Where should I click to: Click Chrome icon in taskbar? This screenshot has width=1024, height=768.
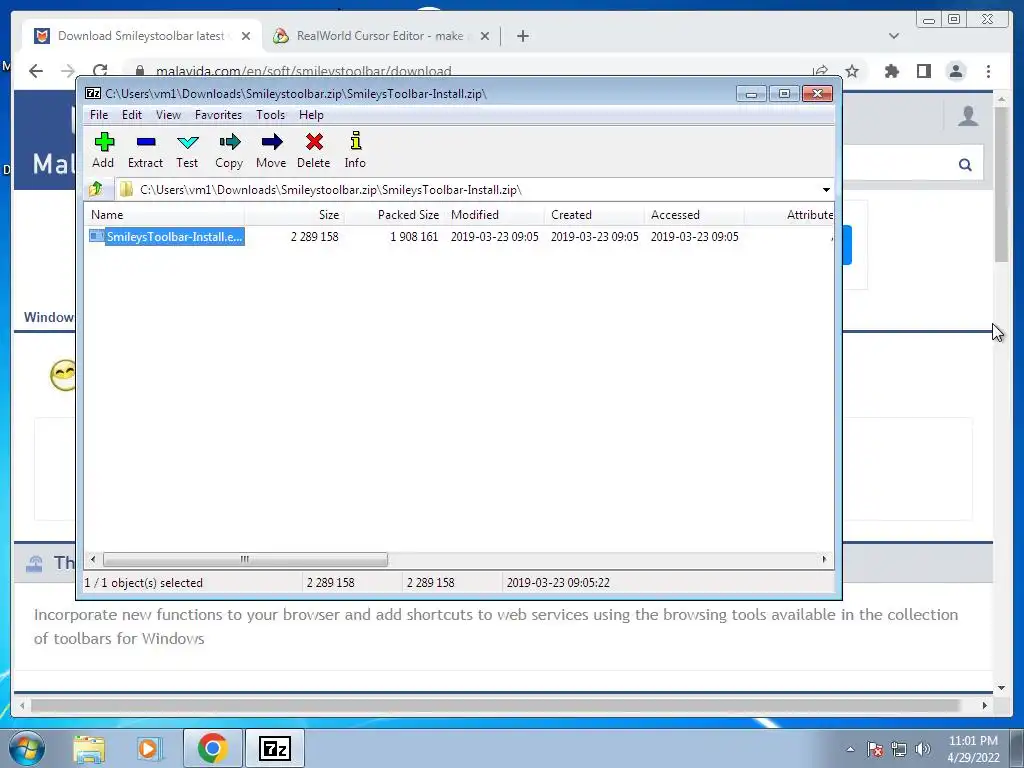212,748
